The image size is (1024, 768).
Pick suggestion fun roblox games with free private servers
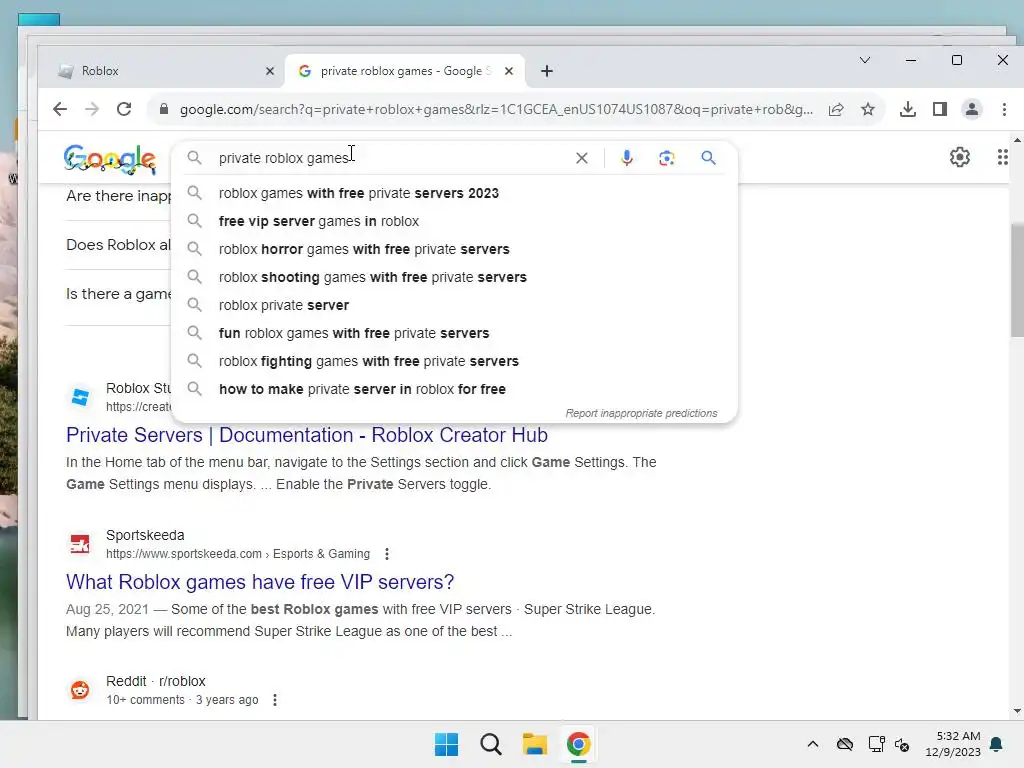tap(455, 334)
